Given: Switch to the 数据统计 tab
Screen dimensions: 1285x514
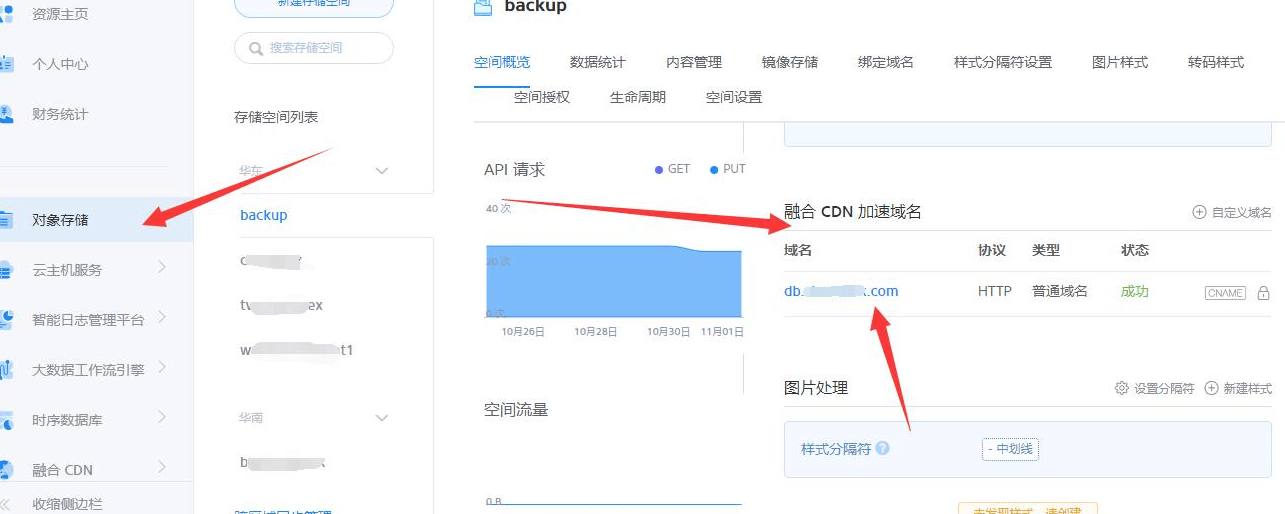Looking at the screenshot, I should [x=598, y=62].
